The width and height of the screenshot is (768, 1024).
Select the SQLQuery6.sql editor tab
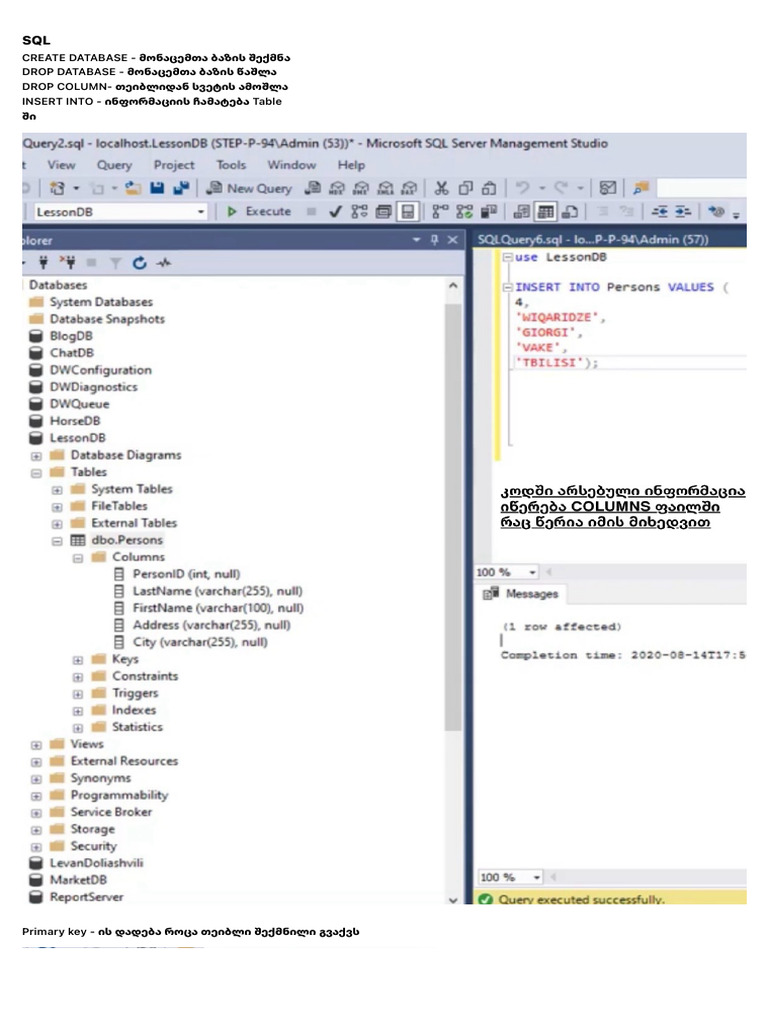pos(593,240)
